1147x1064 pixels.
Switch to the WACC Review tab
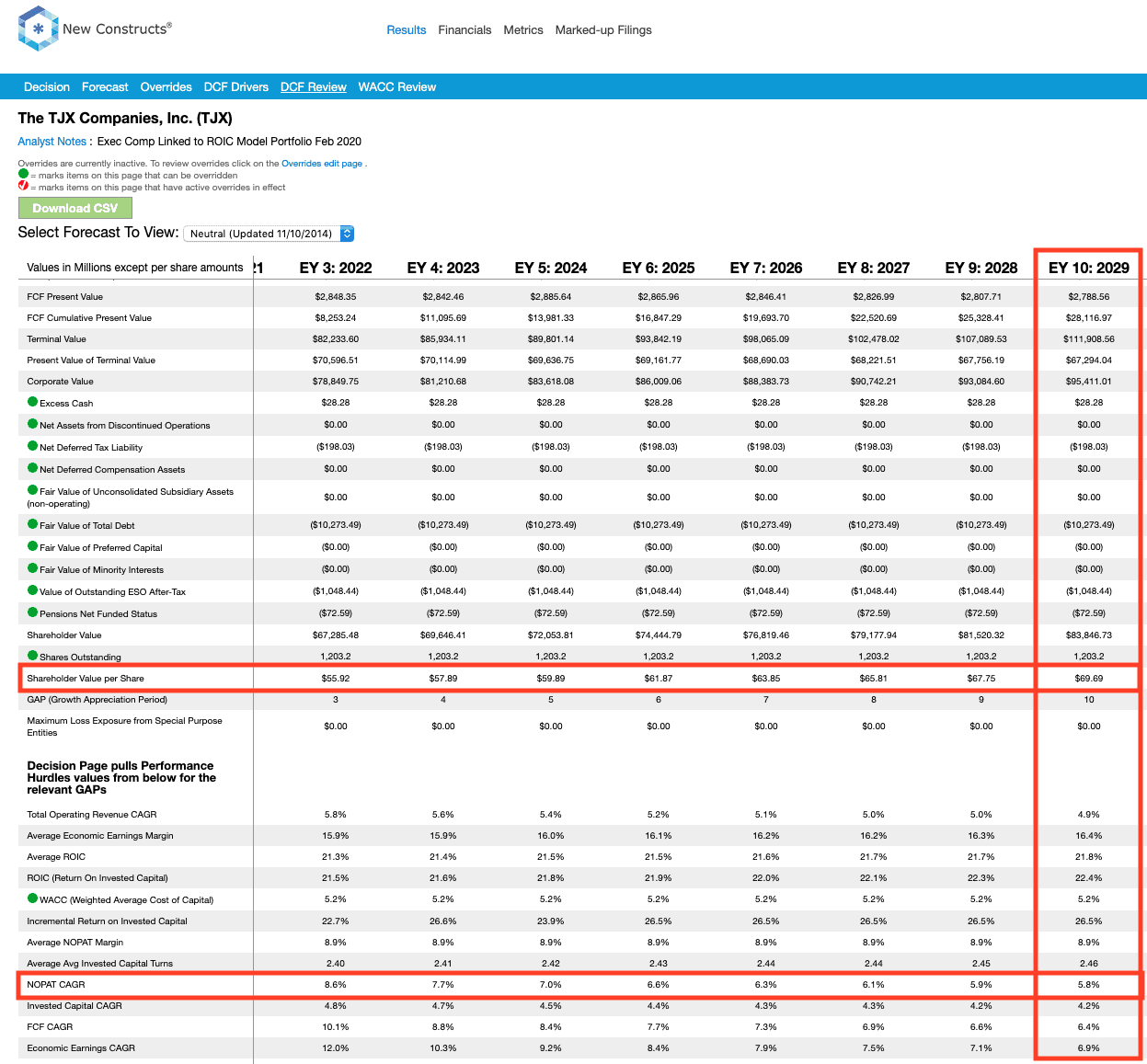coord(397,87)
